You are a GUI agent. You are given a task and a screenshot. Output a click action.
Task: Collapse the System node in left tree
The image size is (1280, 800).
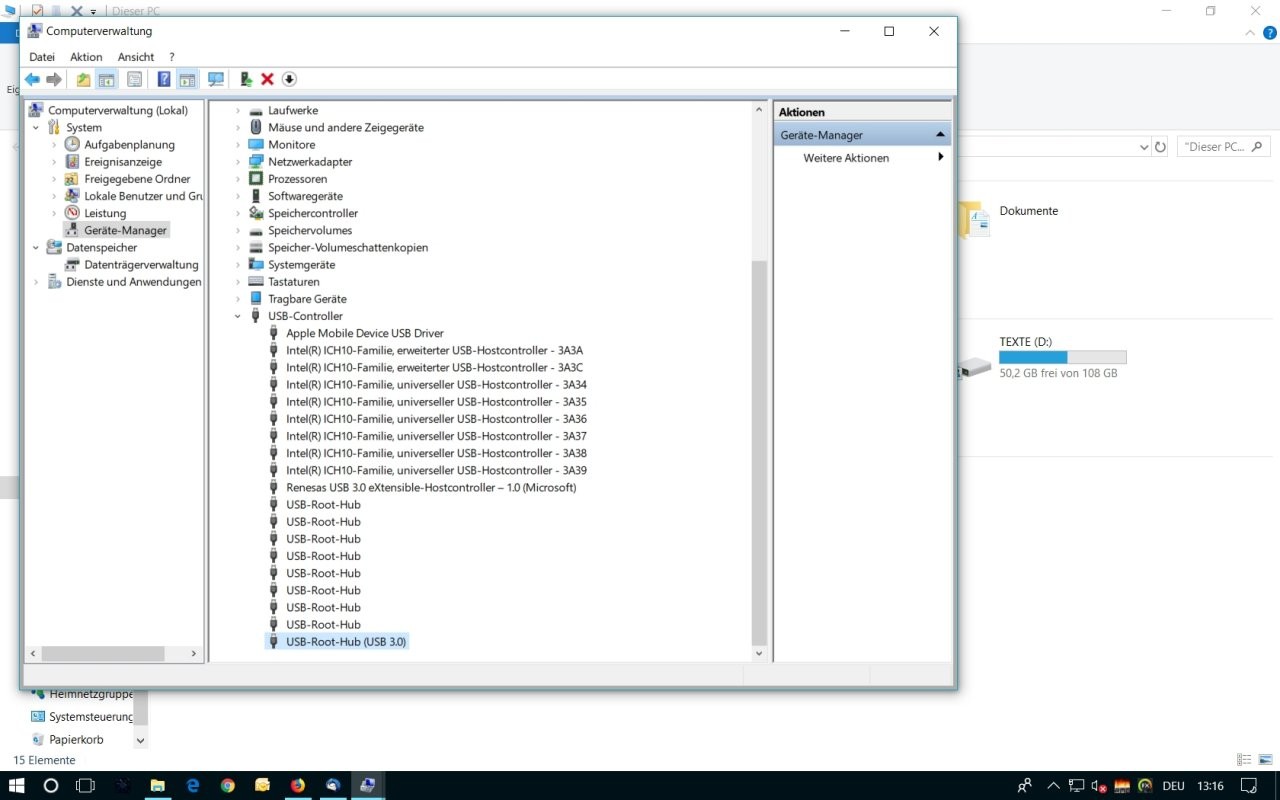(36, 127)
